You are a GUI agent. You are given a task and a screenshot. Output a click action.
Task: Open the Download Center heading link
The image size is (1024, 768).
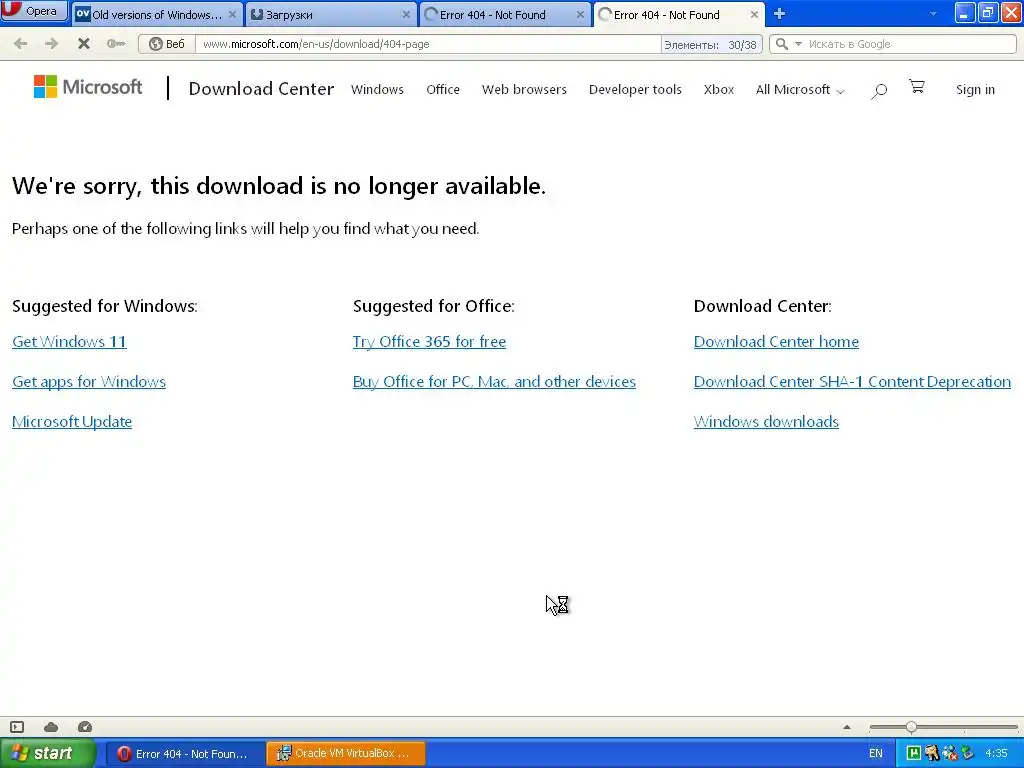pyautogui.click(x=261, y=89)
